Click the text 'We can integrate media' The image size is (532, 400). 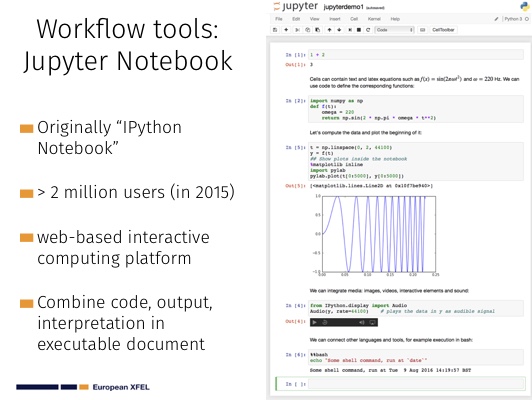point(389,291)
